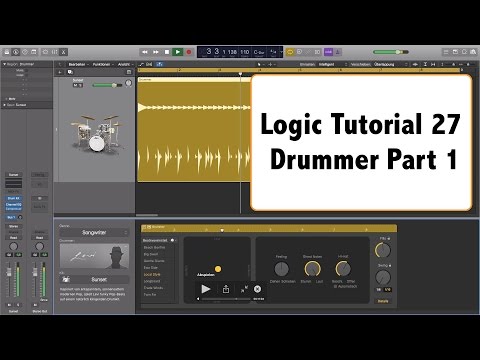Adjust Sunset track volume slider
Viewport: 480px width, 360px height.
107,85
